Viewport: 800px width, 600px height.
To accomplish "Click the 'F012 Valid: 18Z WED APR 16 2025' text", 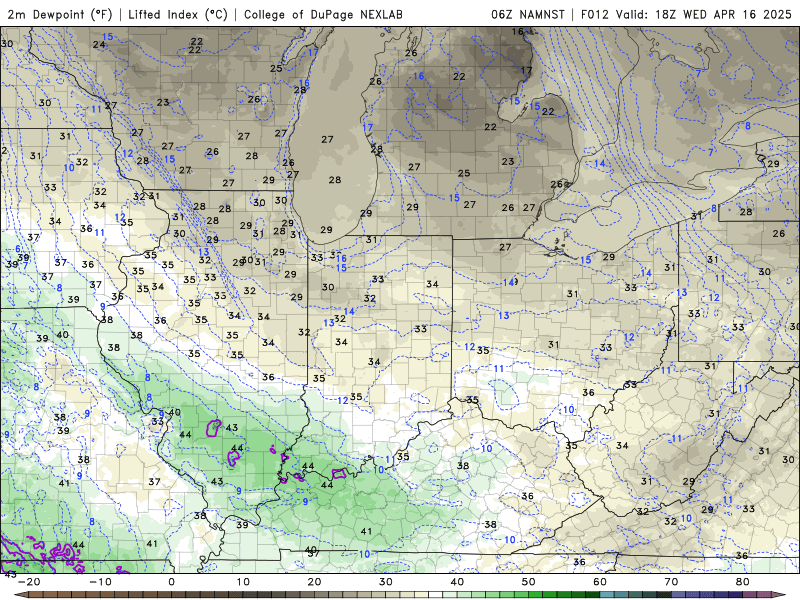I will (686, 15).
